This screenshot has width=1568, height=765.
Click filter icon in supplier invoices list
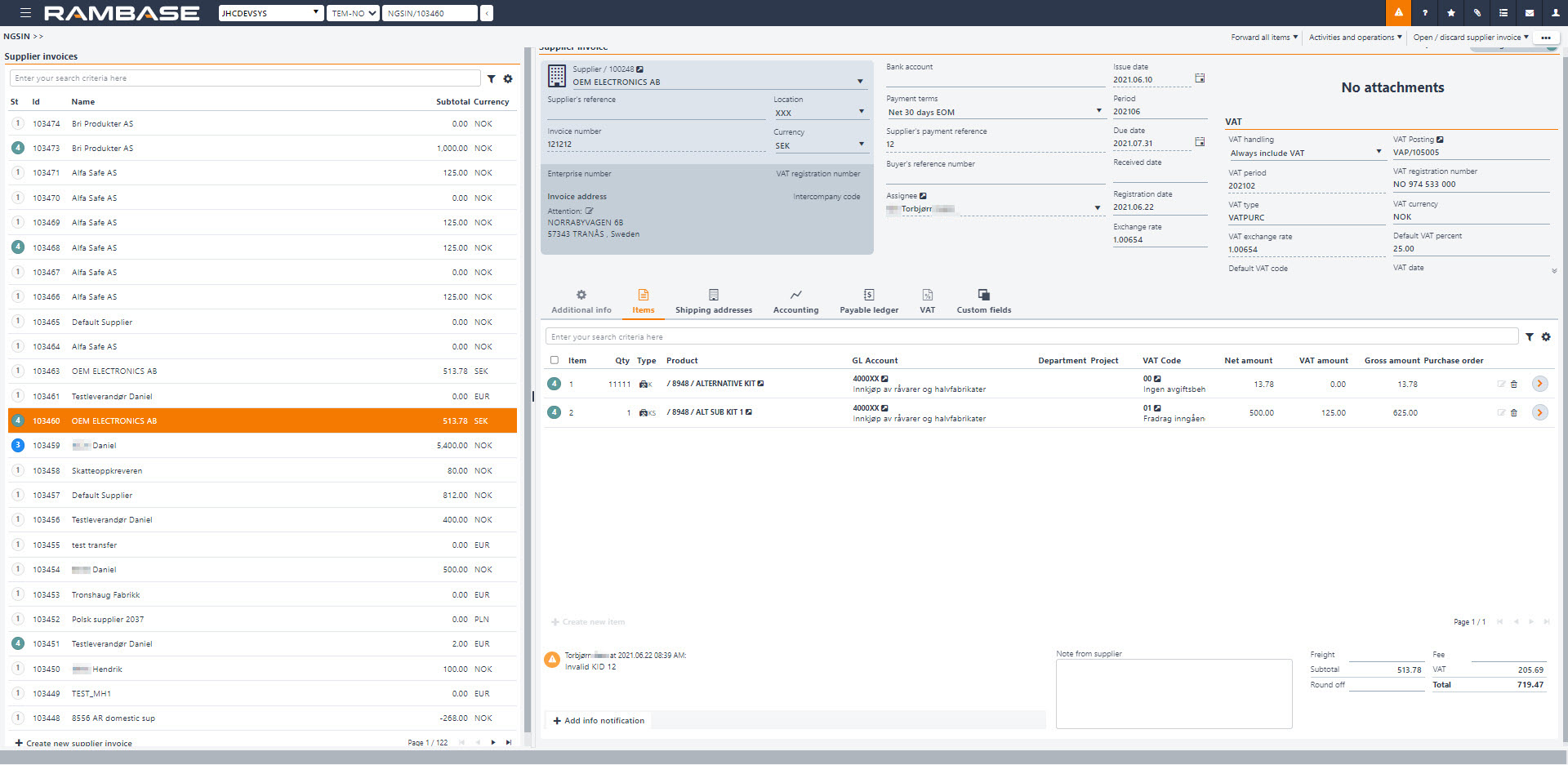[x=492, y=79]
